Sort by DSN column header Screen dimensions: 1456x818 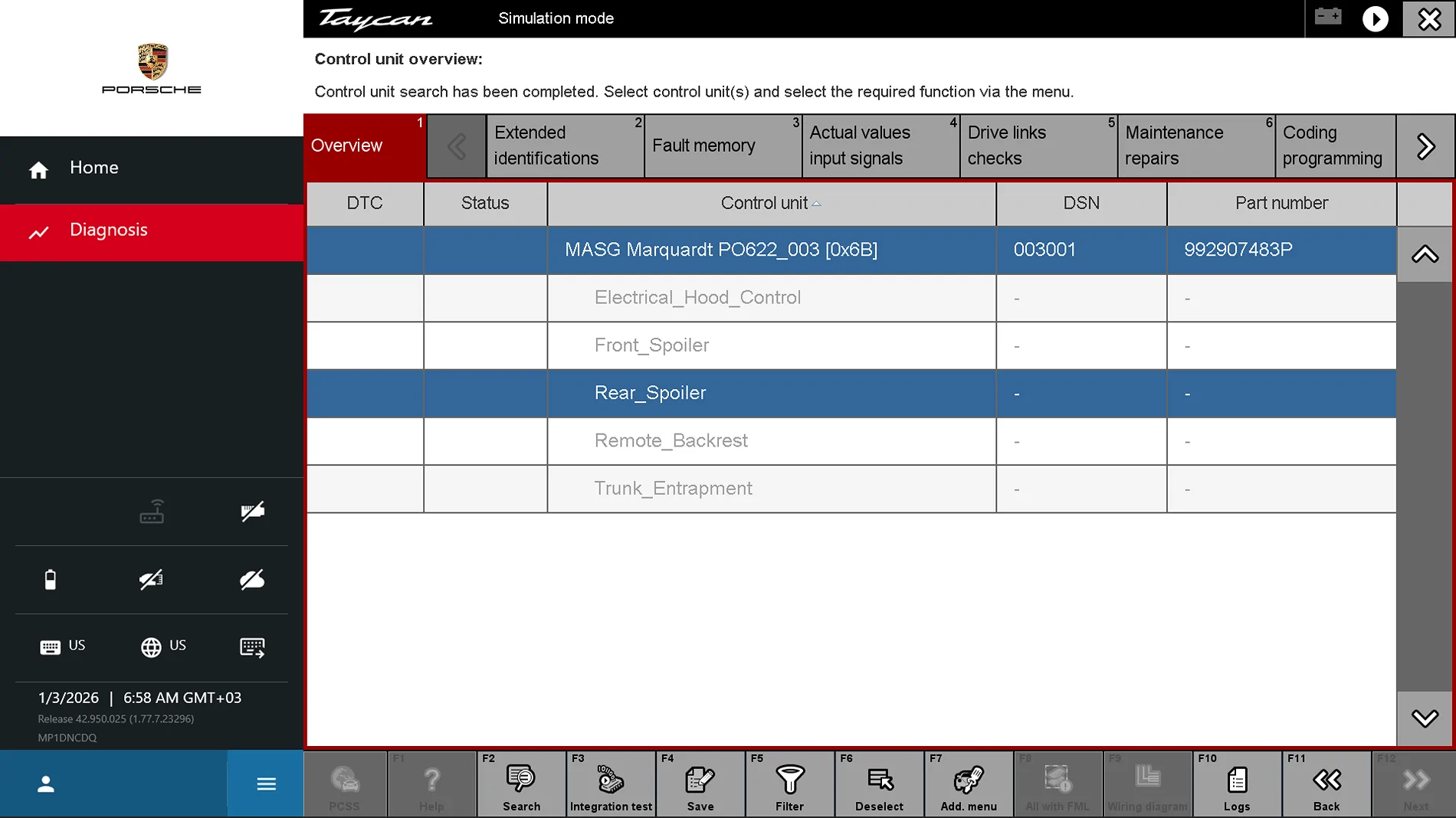[1081, 203]
